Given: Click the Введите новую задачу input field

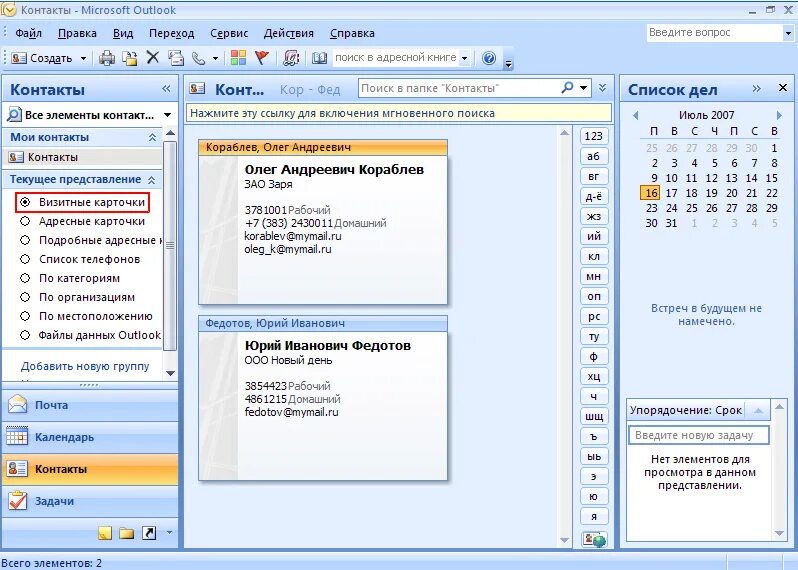Looking at the screenshot, I should (x=699, y=435).
